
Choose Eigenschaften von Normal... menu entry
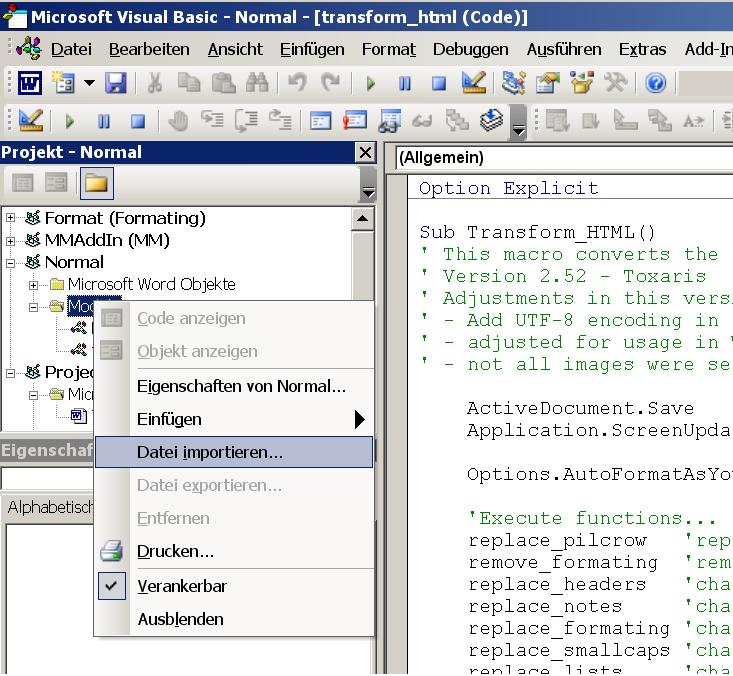[234, 387]
